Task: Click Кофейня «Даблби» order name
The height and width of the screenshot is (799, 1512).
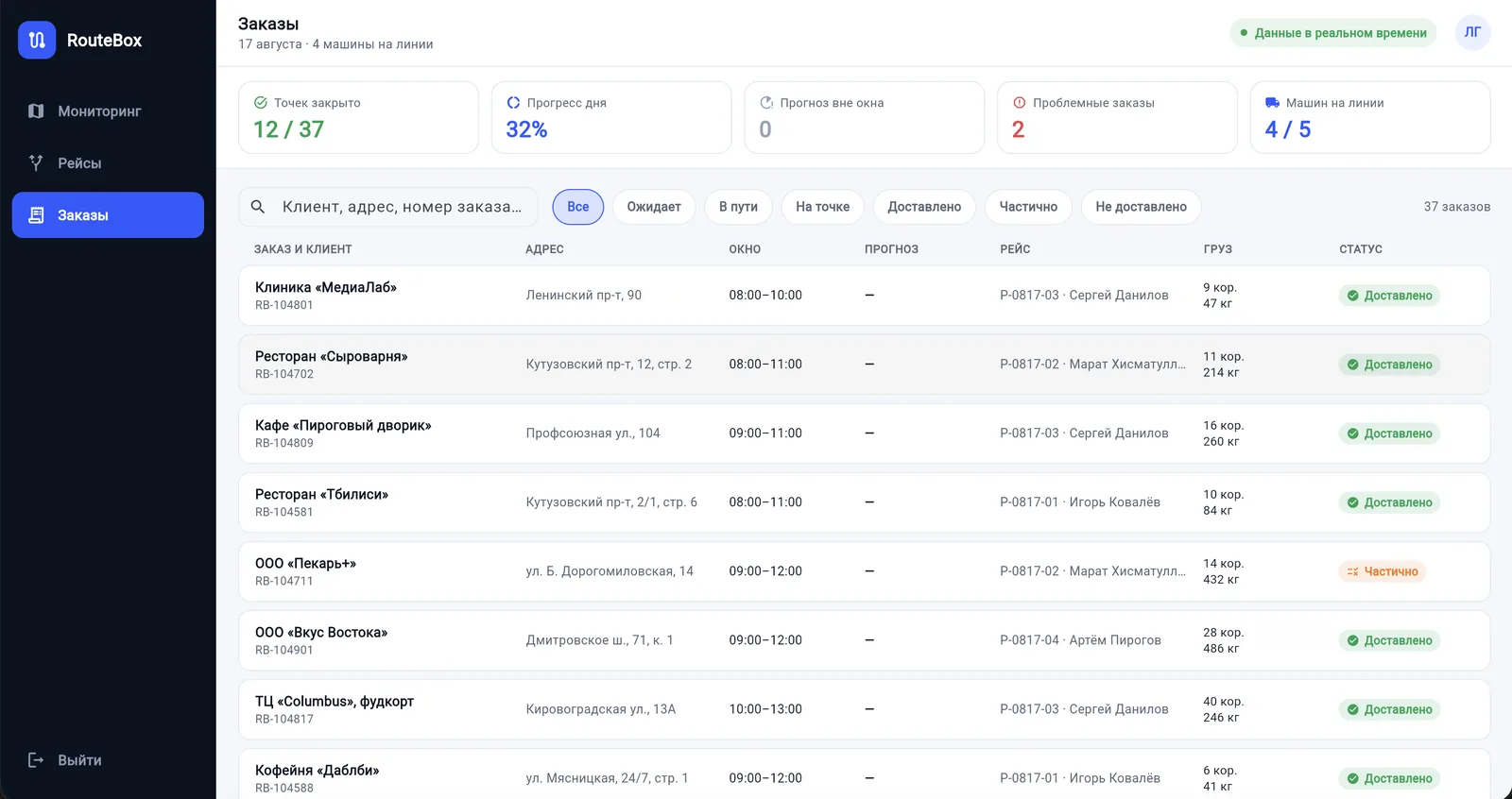Action: click(317, 771)
